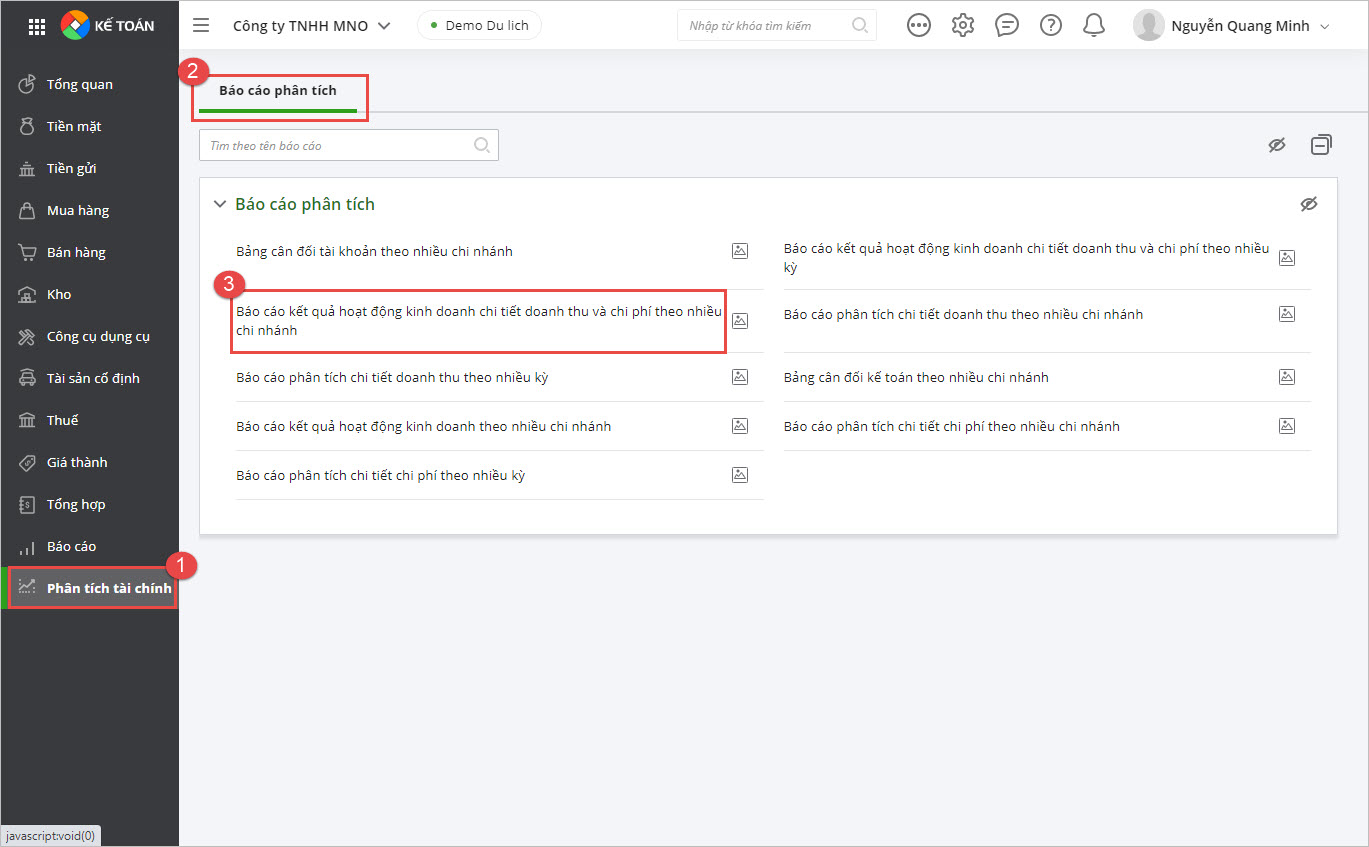Switch to the Báo cáo phân tích tab
This screenshot has height=847, width=1369.
[x=278, y=91]
